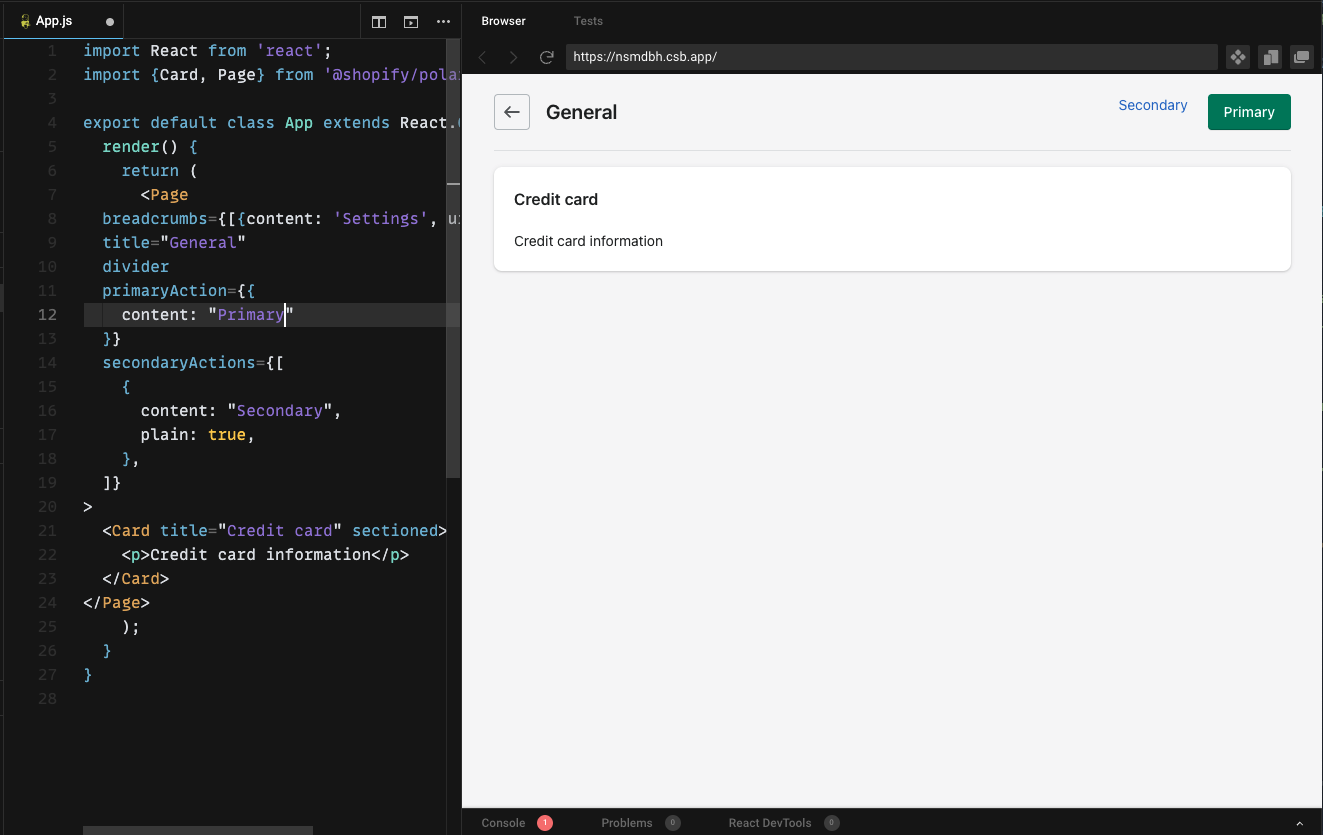
Task: Click the green Primary button
Action: pos(1249,112)
